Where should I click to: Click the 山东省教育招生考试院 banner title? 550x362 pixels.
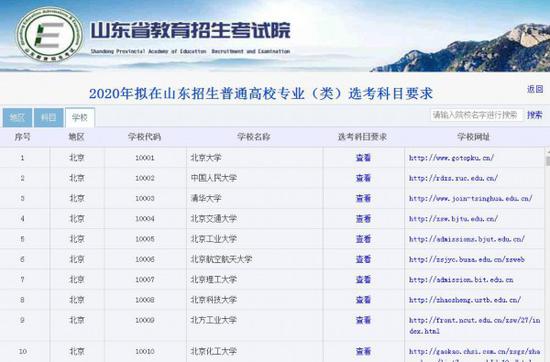pyautogui.click(x=190, y=31)
